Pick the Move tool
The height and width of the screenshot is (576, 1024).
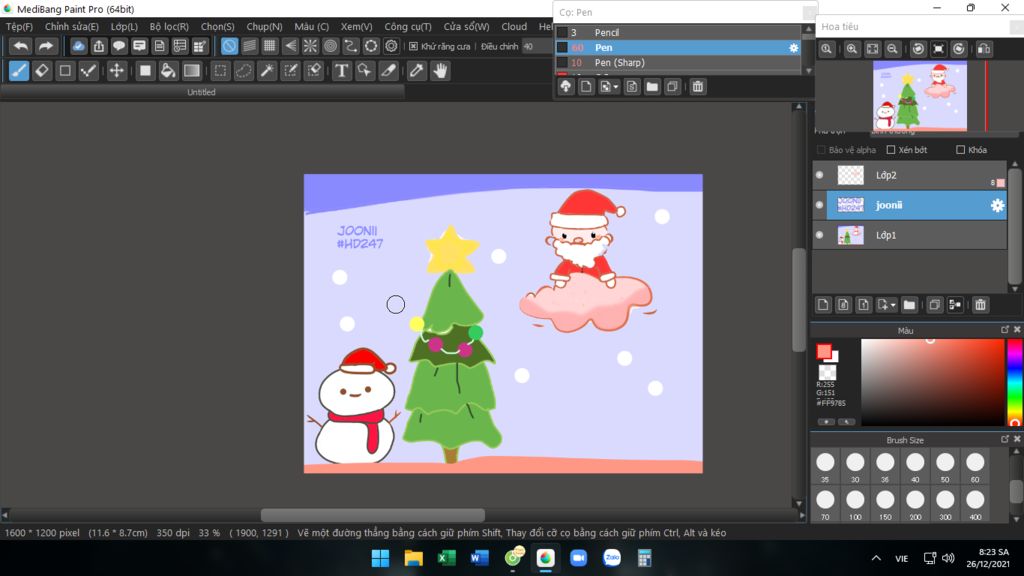coord(116,71)
